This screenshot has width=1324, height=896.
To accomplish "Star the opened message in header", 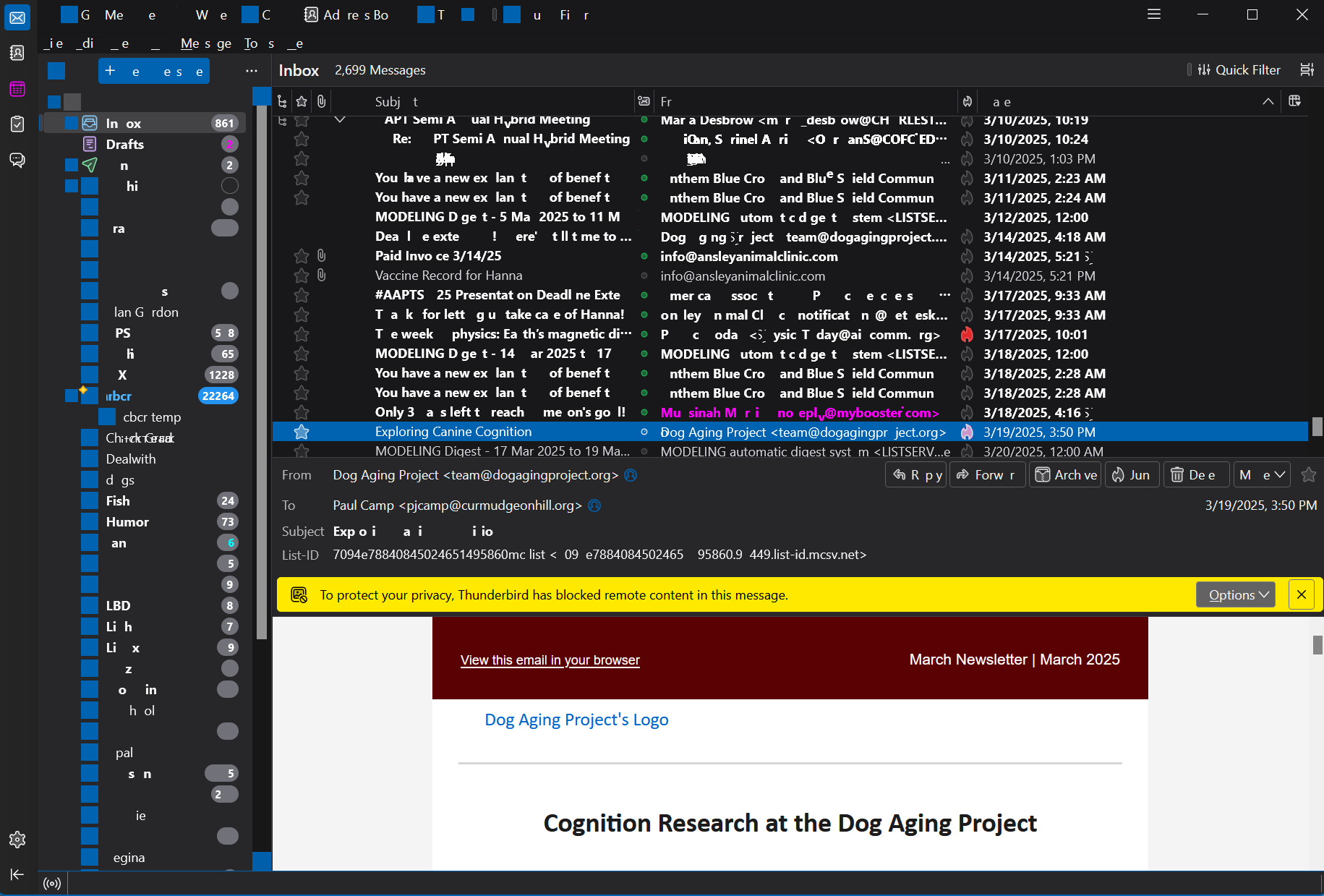I will (x=1308, y=474).
